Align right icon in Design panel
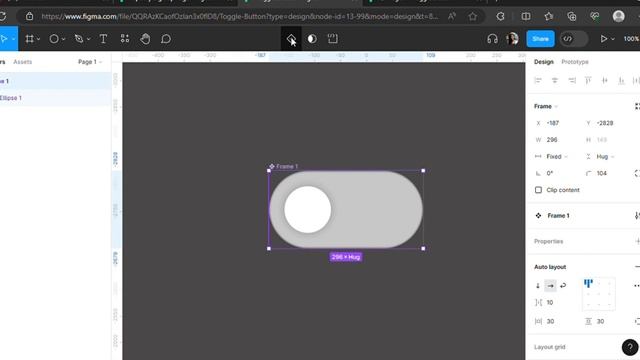 [572, 80]
